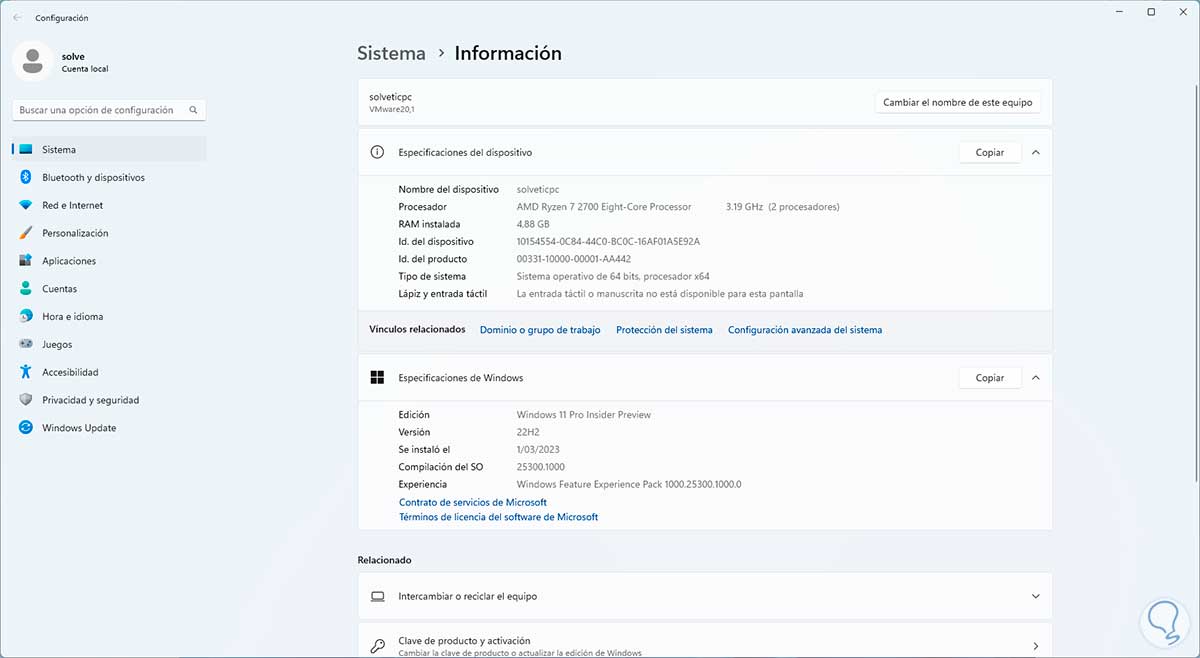Click the Cuentas person icon
This screenshot has width=1200, height=658.
(x=25, y=289)
